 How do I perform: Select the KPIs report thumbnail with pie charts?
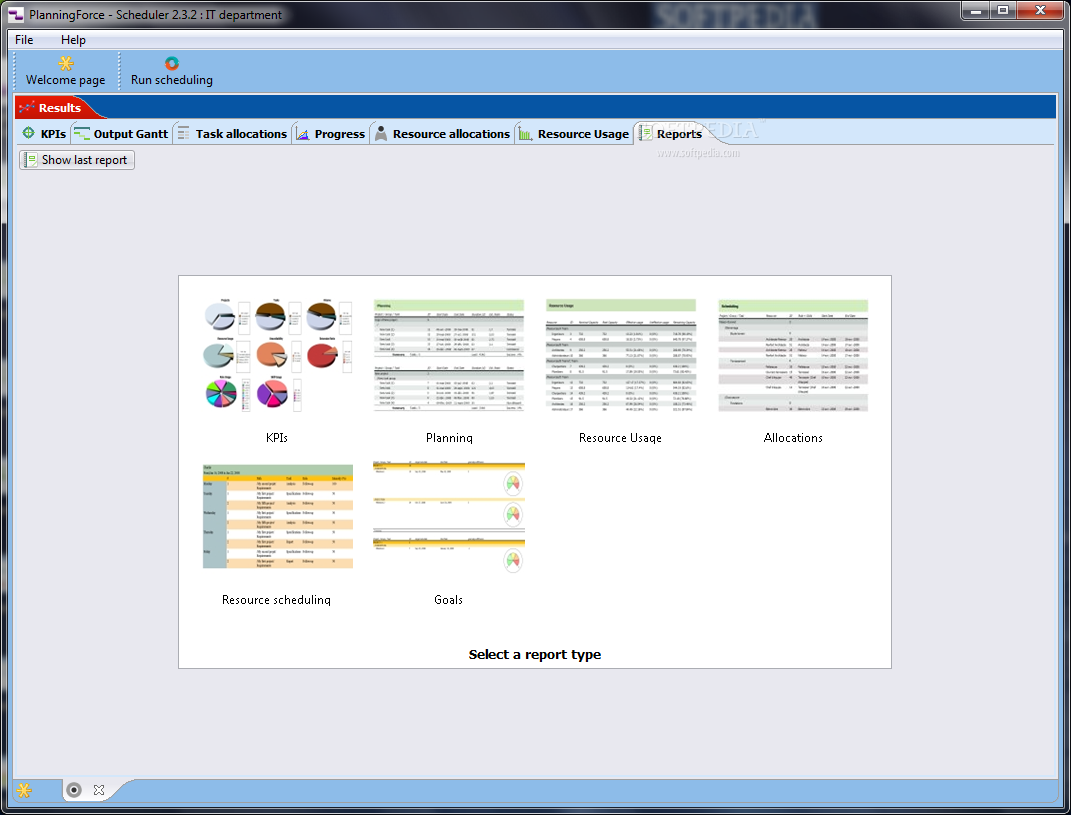(277, 355)
